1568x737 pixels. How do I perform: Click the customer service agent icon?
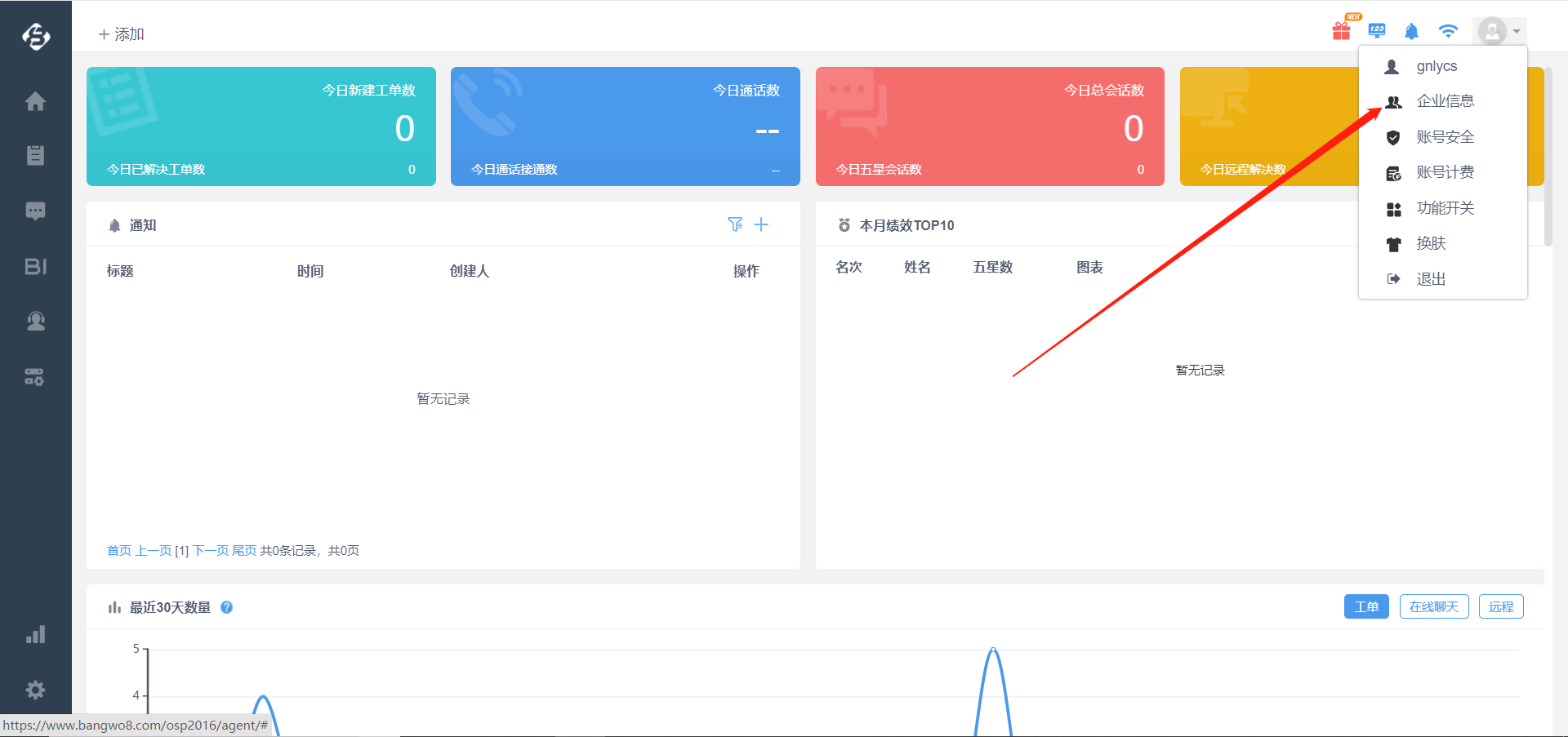point(35,321)
